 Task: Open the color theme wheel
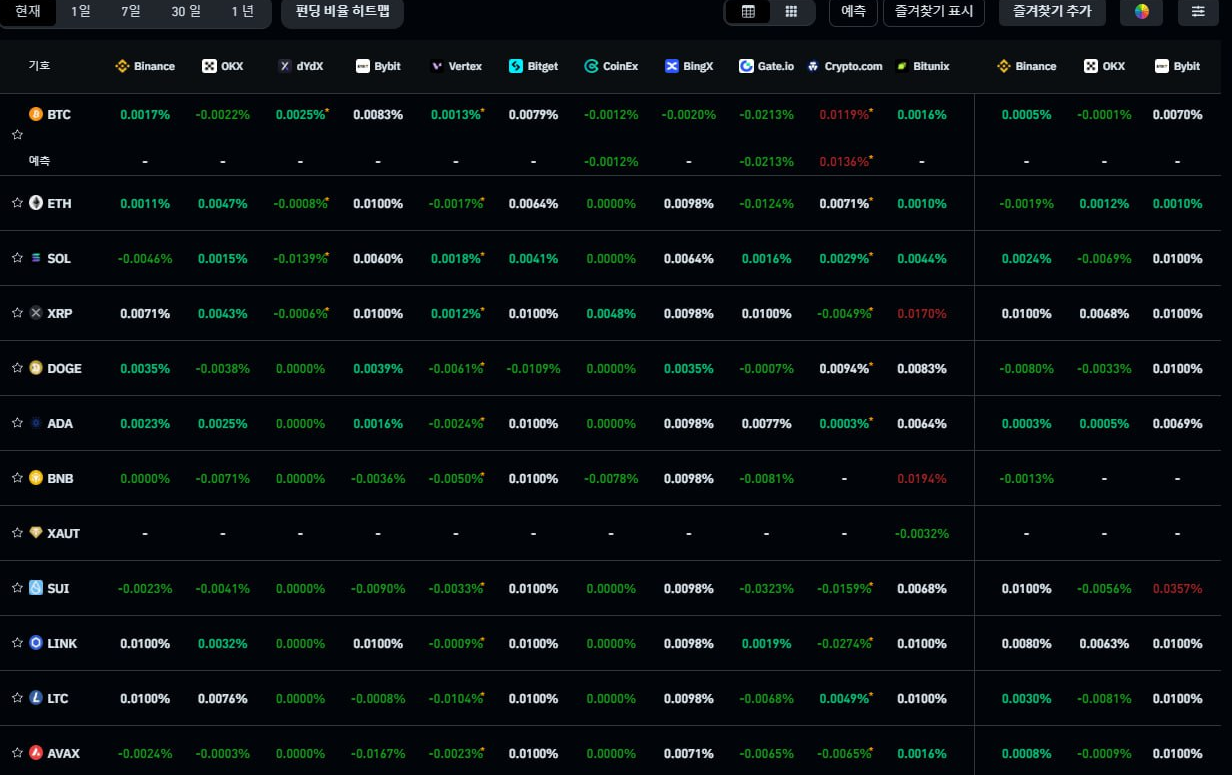point(1141,12)
